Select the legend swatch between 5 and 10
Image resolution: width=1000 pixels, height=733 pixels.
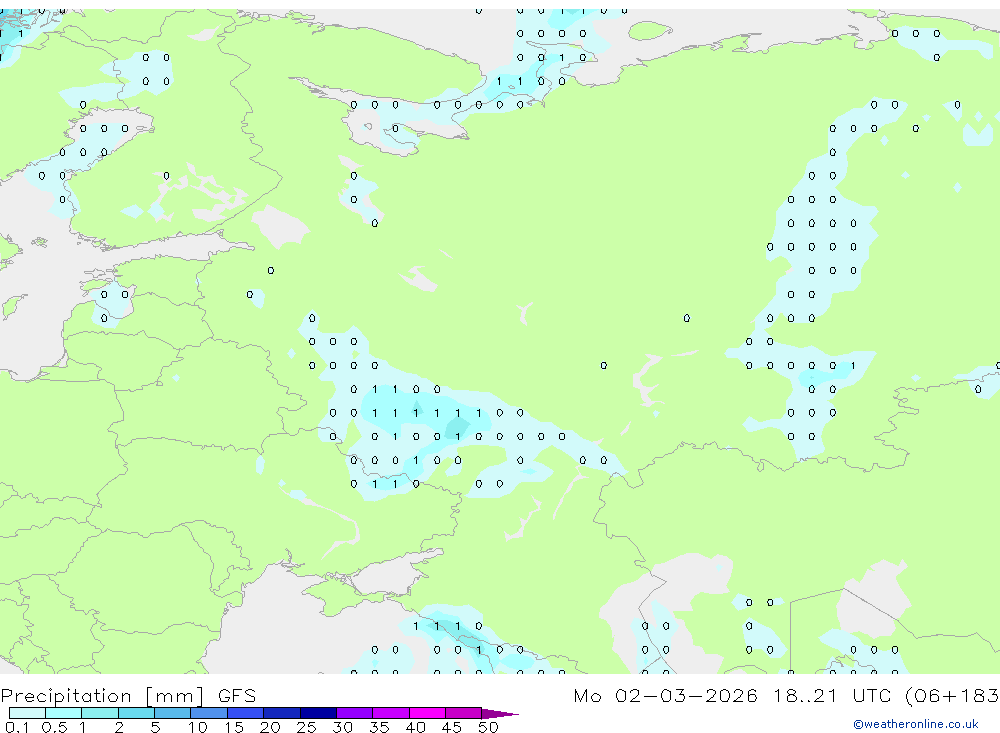coord(173,713)
